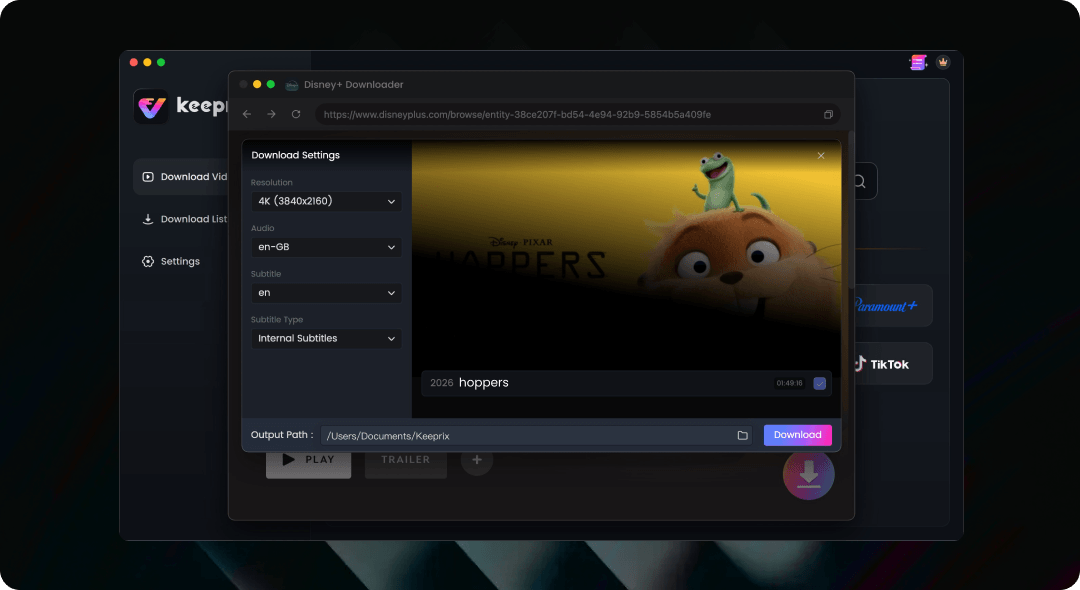Uncheck the hoppers title checkbox
1080x590 pixels.
(820, 383)
